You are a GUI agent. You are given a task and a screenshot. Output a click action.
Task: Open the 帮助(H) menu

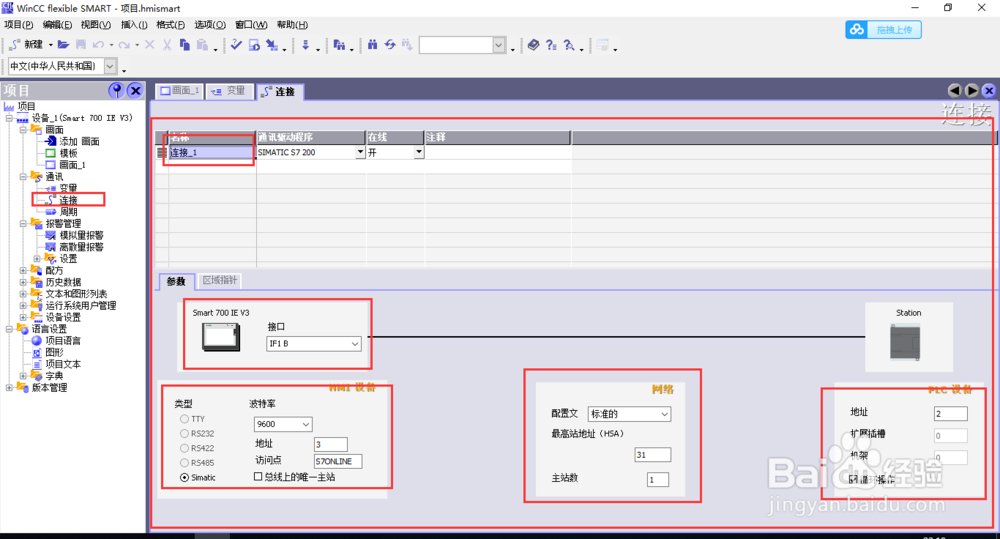pos(292,25)
